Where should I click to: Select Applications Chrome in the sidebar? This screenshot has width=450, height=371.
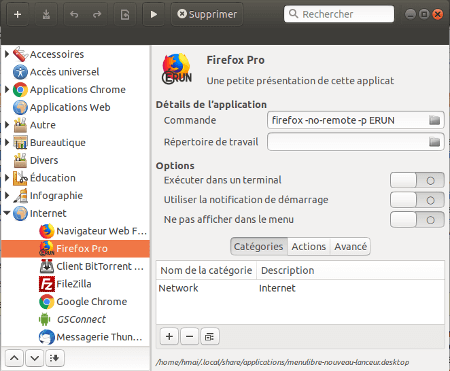click(75, 89)
